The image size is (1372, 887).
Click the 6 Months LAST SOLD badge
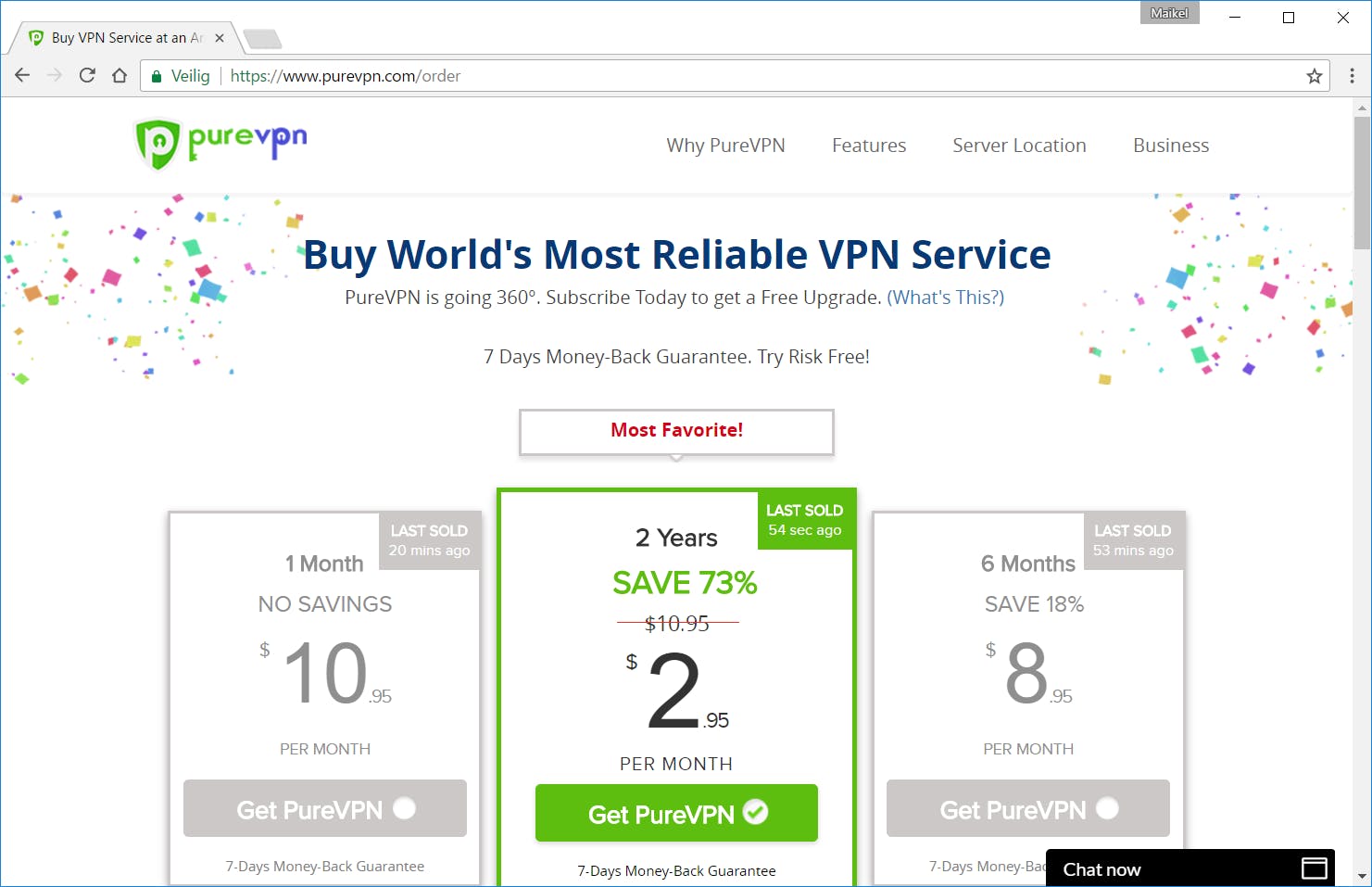click(1134, 540)
